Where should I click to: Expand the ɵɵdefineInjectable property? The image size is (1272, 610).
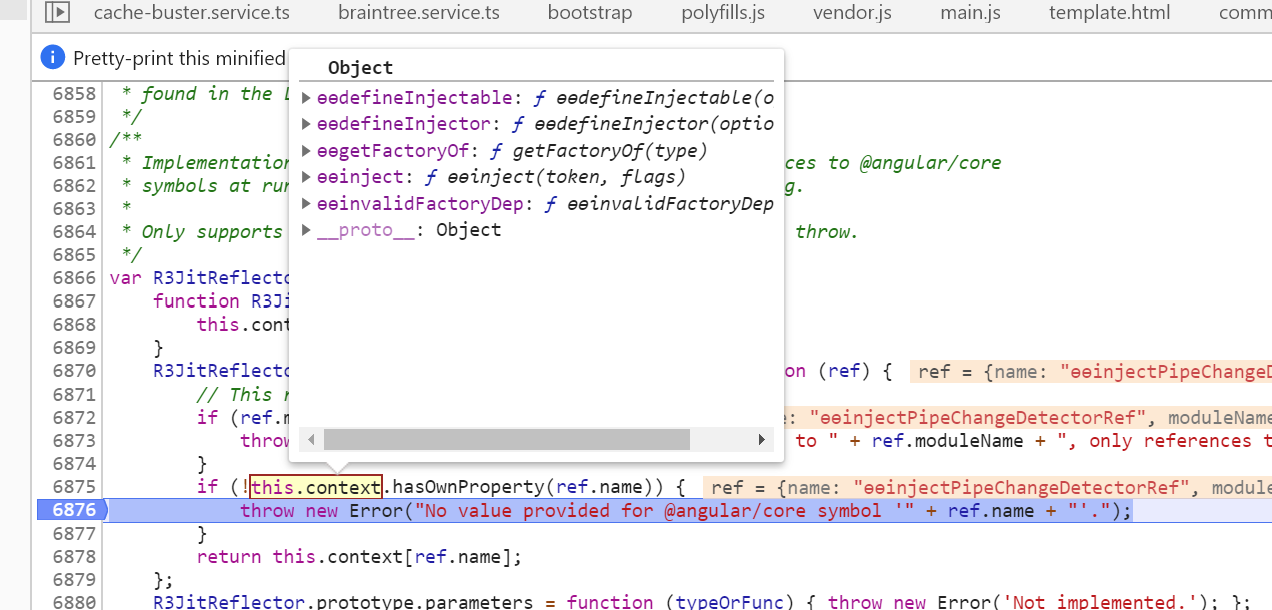pyautogui.click(x=307, y=98)
